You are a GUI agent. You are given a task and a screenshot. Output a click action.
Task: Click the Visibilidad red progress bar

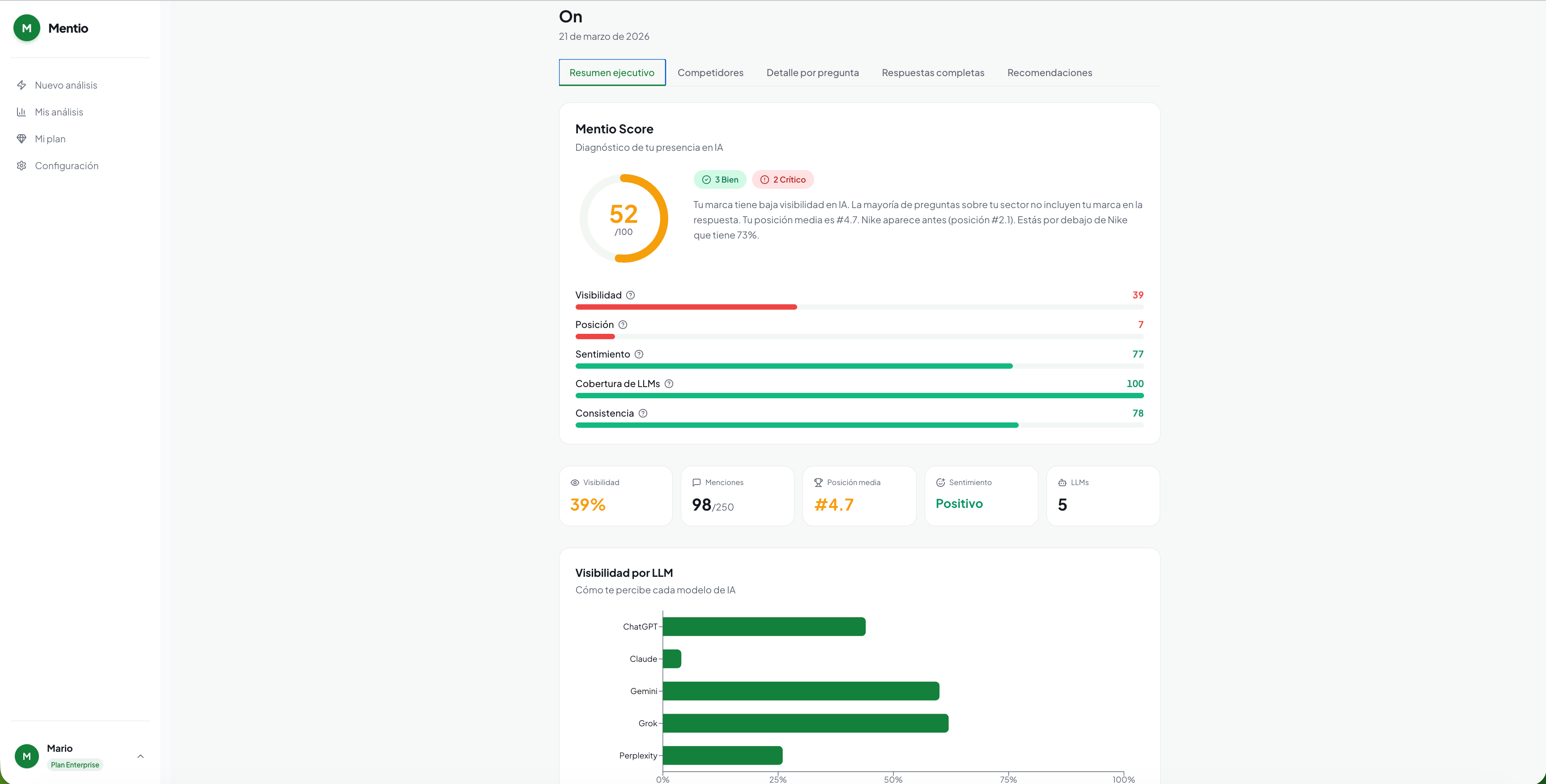(x=686, y=307)
